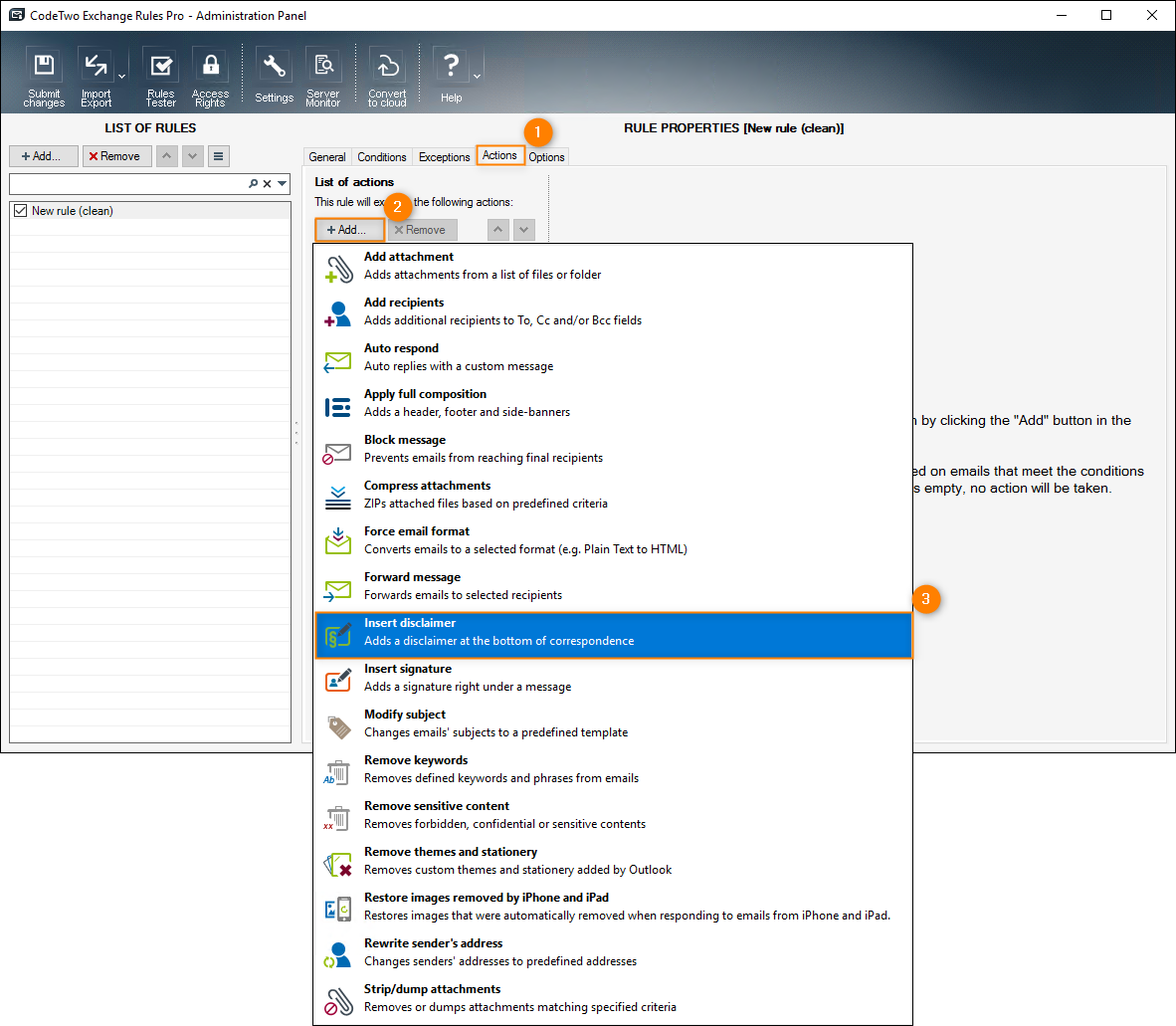Screen dimensions: 1176x1026
Task: Choose Add recipients action
Action: pos(613,312)
